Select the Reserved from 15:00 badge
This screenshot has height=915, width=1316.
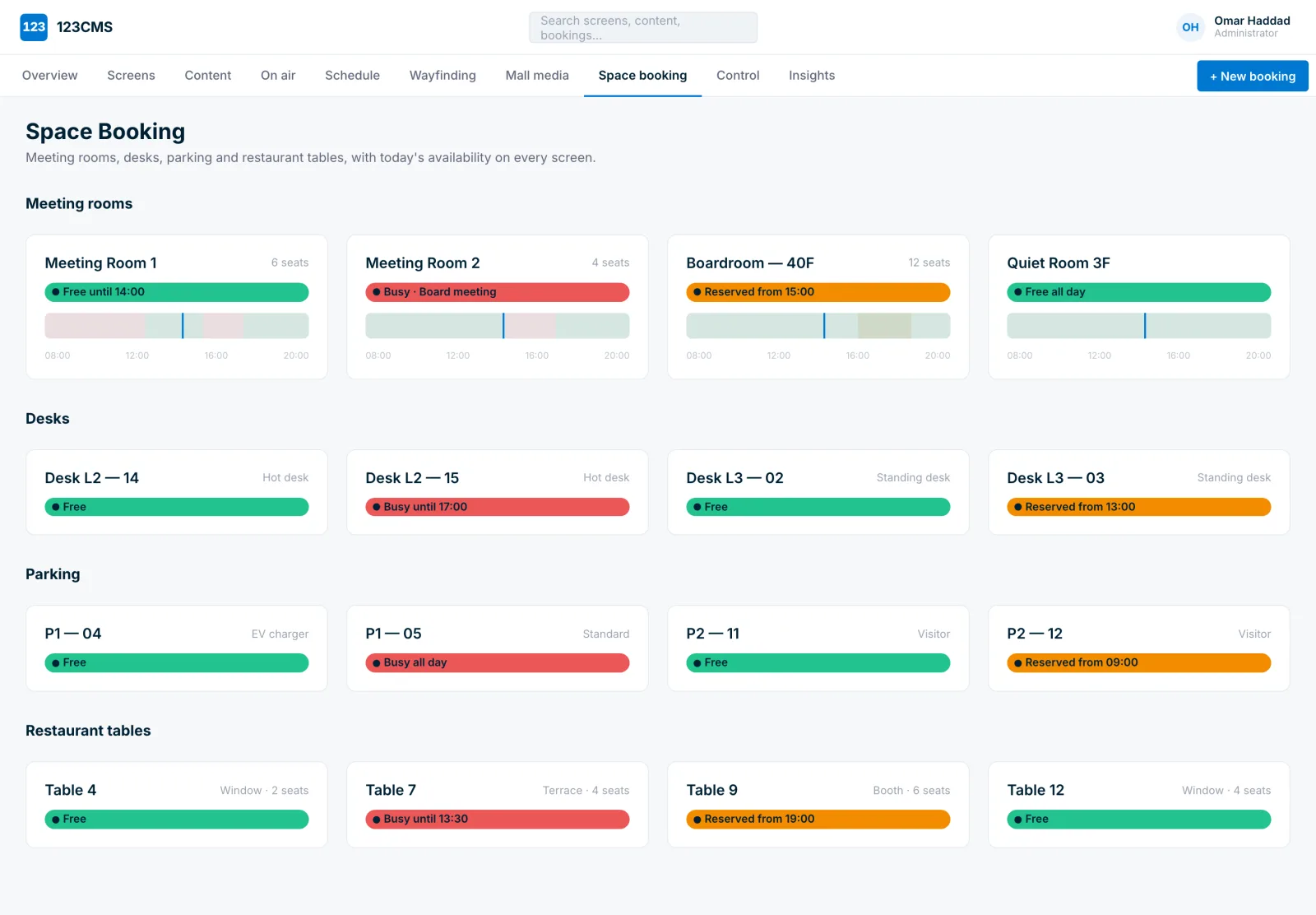click(x=818, y=292)
